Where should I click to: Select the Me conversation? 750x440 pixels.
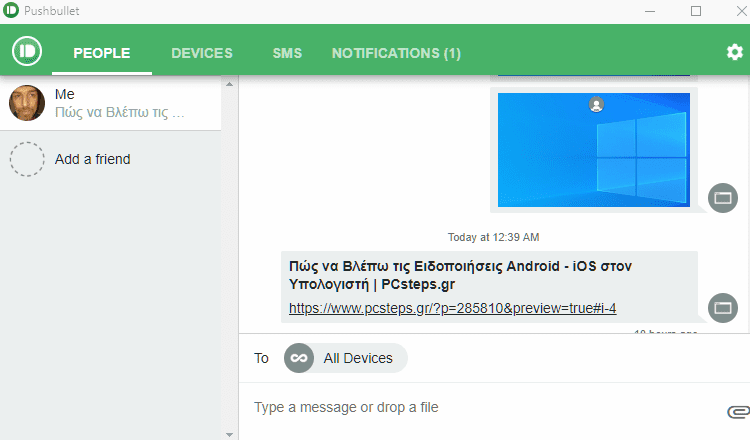pos(110,103)
